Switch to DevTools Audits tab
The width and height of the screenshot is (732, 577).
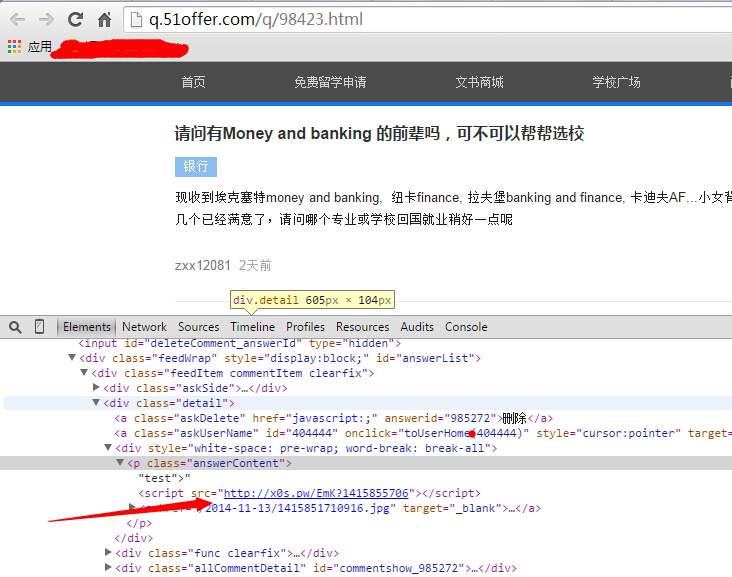click(x=417, y=327)
